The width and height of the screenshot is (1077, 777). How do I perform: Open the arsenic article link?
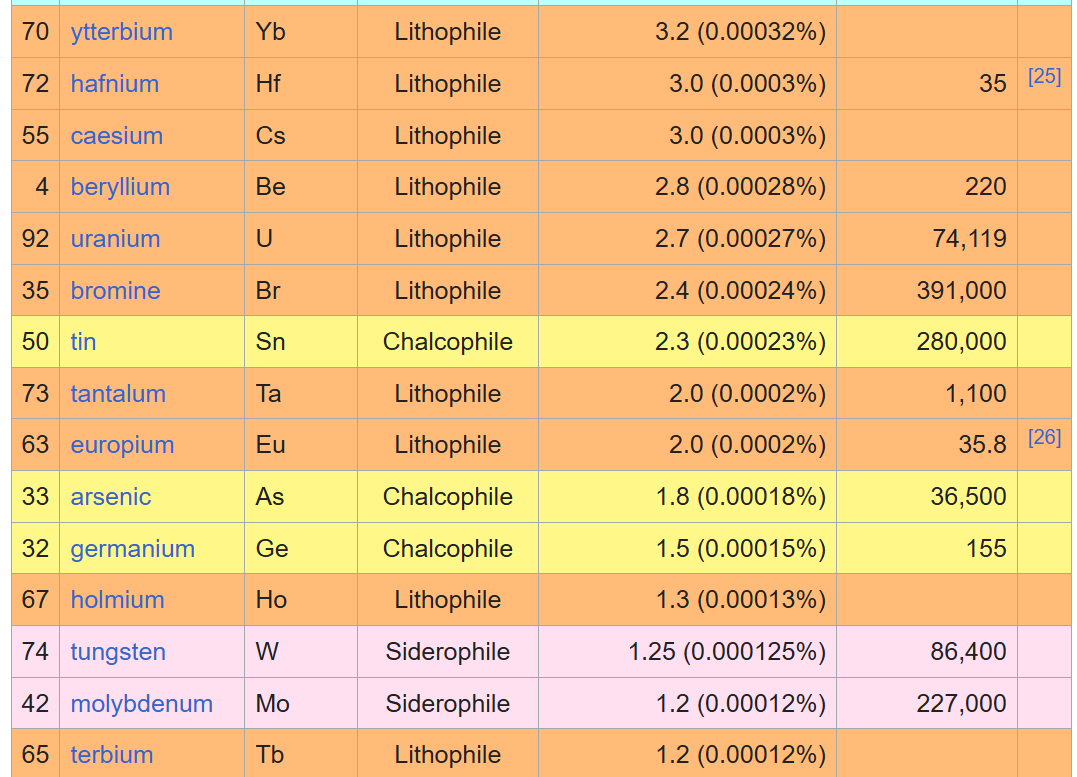111,497
